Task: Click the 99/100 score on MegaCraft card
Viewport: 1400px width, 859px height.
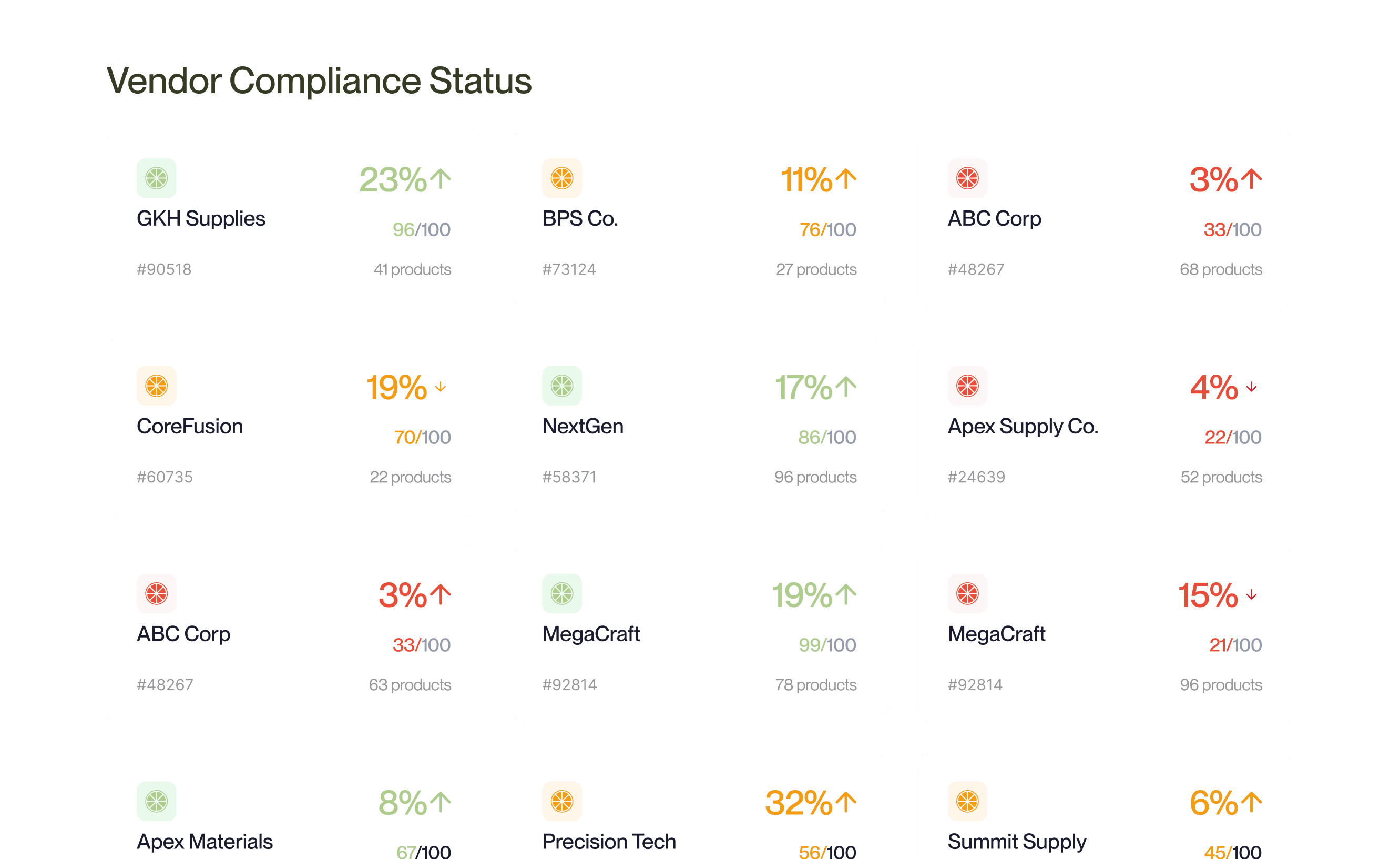Action: click(827, 645)
